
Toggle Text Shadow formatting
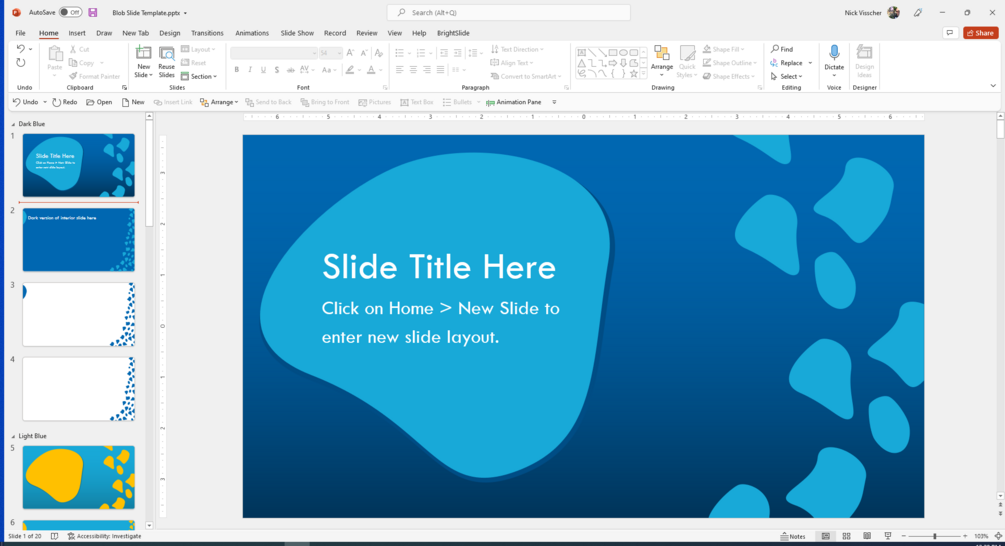tap(277, 70)
